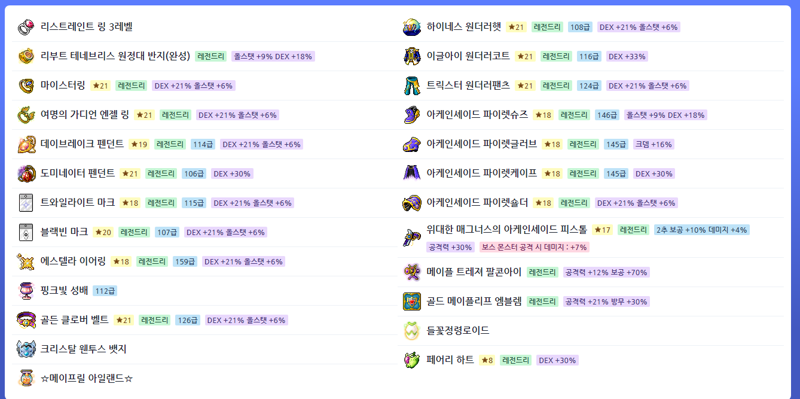800x399 pixels.
Task: Click the ★18 tag on 트와일라이트 마크
Action: pos(130,203)
